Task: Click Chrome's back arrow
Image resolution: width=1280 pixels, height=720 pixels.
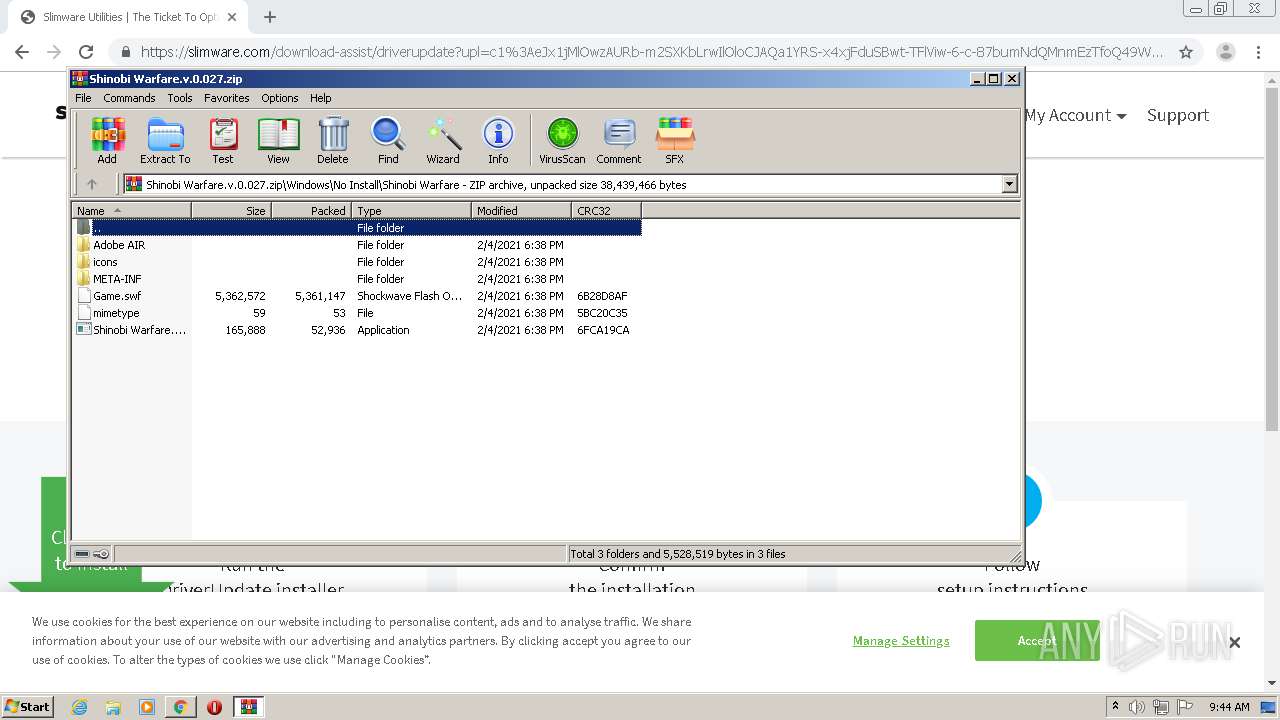Action: pos(22,52)
